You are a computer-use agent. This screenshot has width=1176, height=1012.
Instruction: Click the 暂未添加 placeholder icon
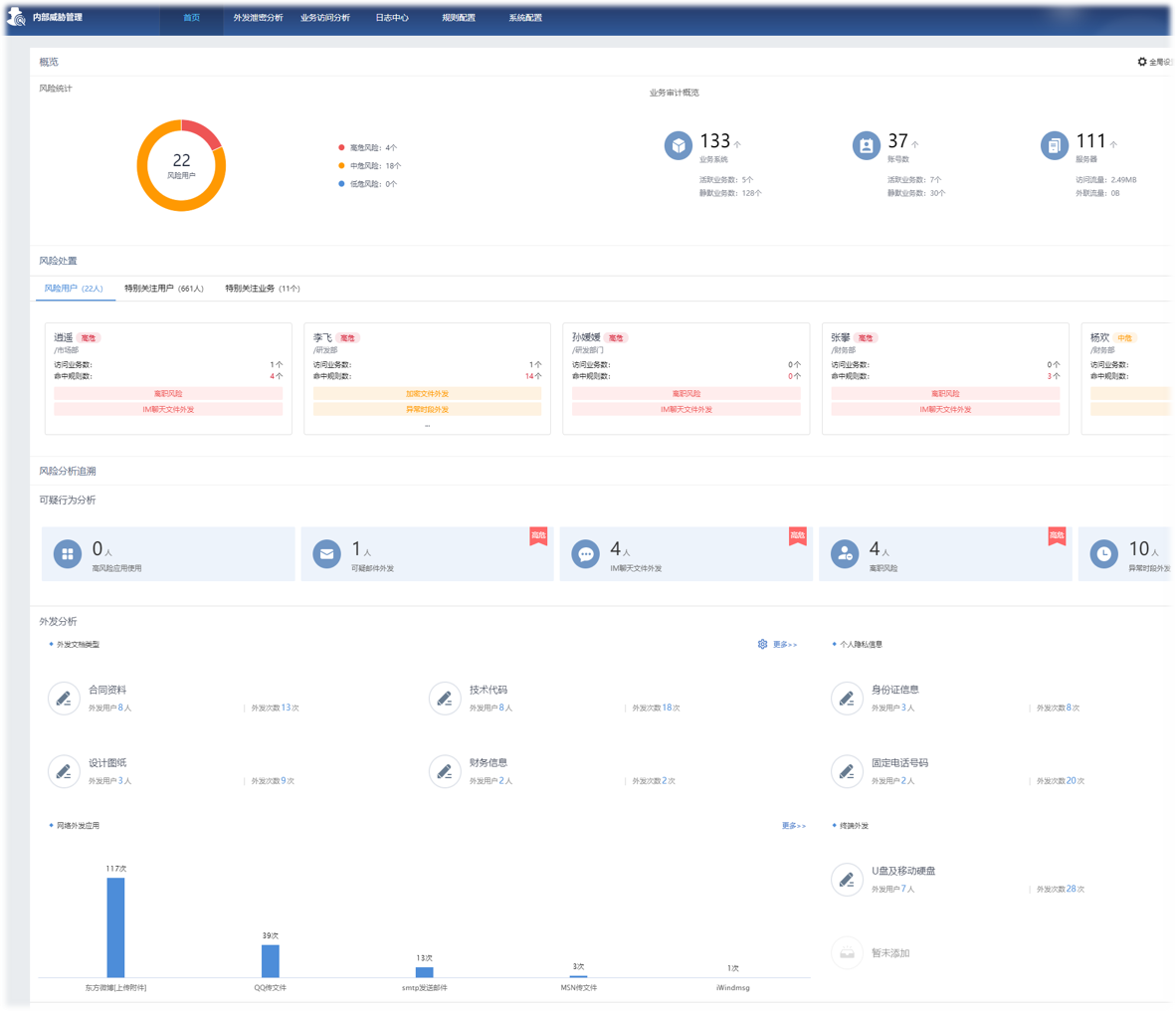tap(847, 952)
